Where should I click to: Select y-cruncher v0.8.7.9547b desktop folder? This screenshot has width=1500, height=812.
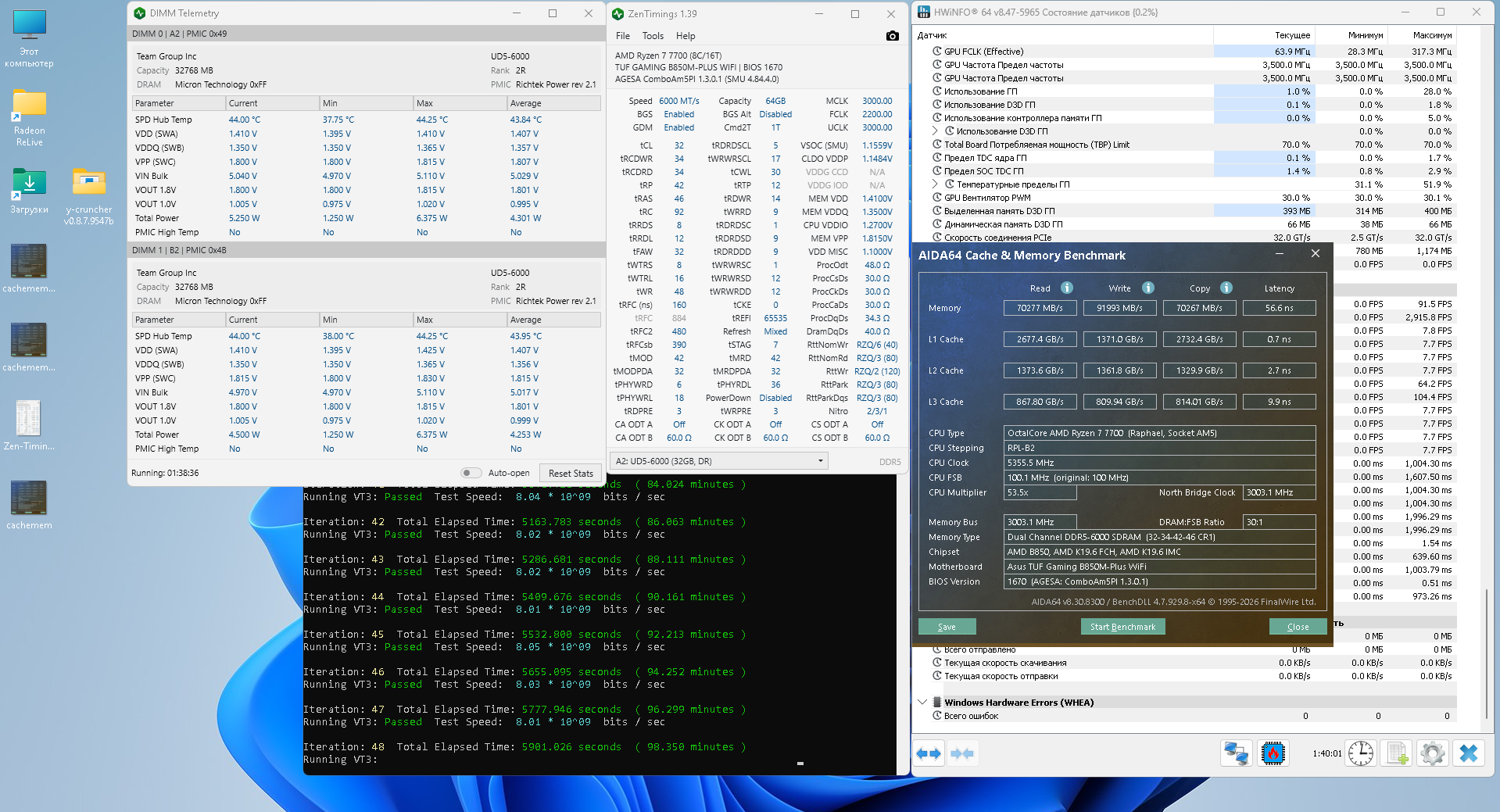(x=89, y=196)
